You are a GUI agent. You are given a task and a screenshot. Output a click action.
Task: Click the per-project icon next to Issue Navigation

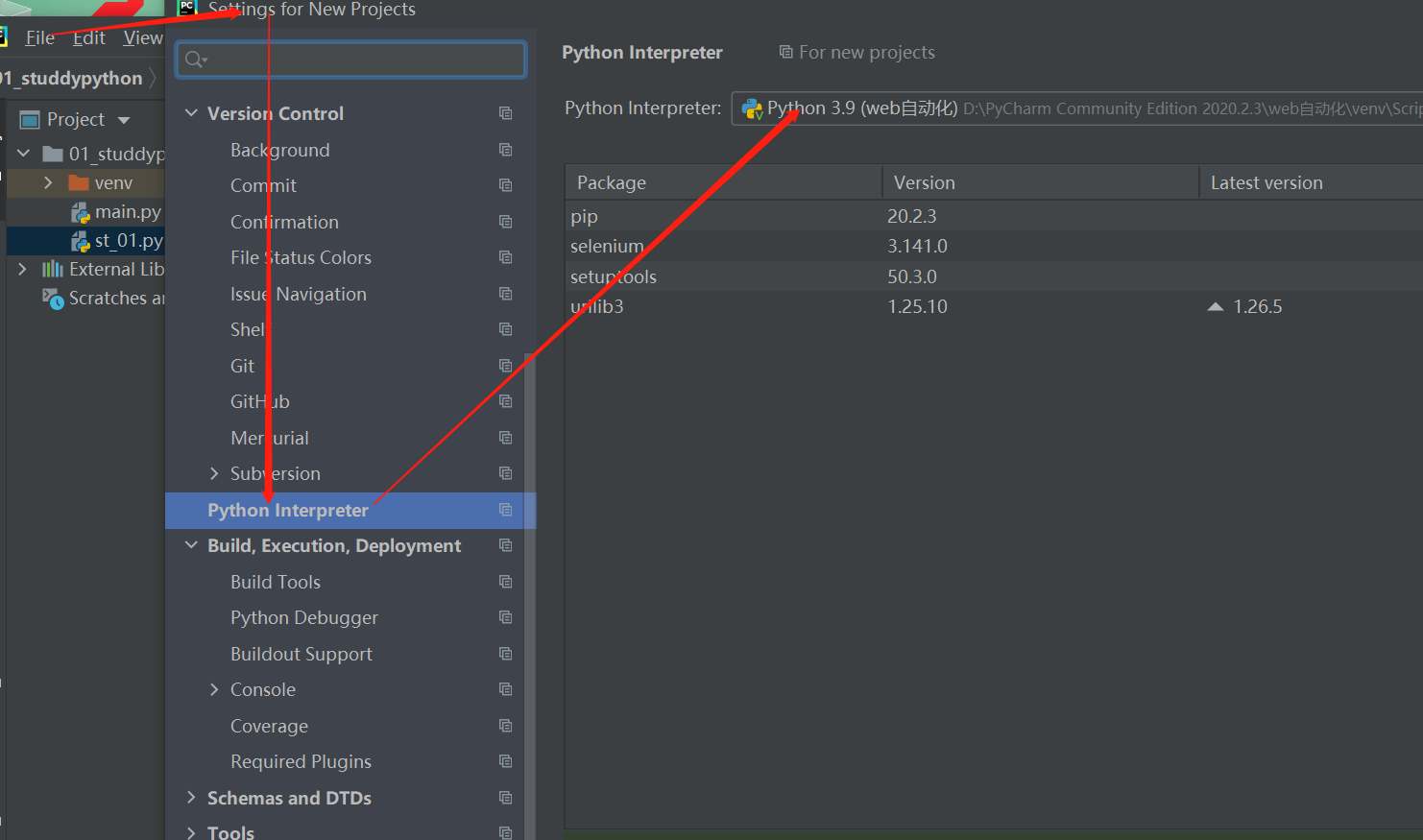point(505,294)
